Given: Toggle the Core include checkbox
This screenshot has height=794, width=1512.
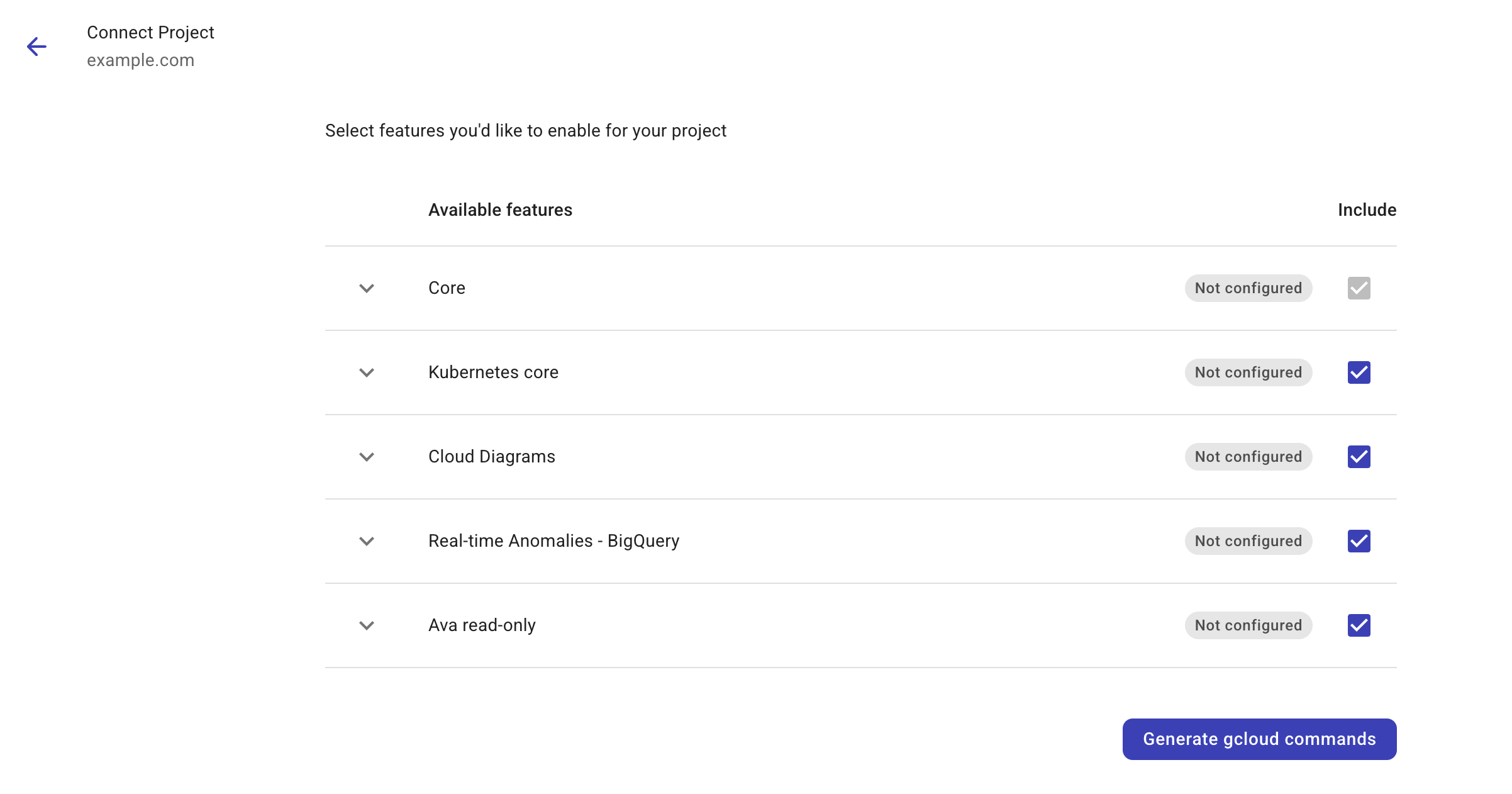Looking at the screenshot, I should [1358, 288].
